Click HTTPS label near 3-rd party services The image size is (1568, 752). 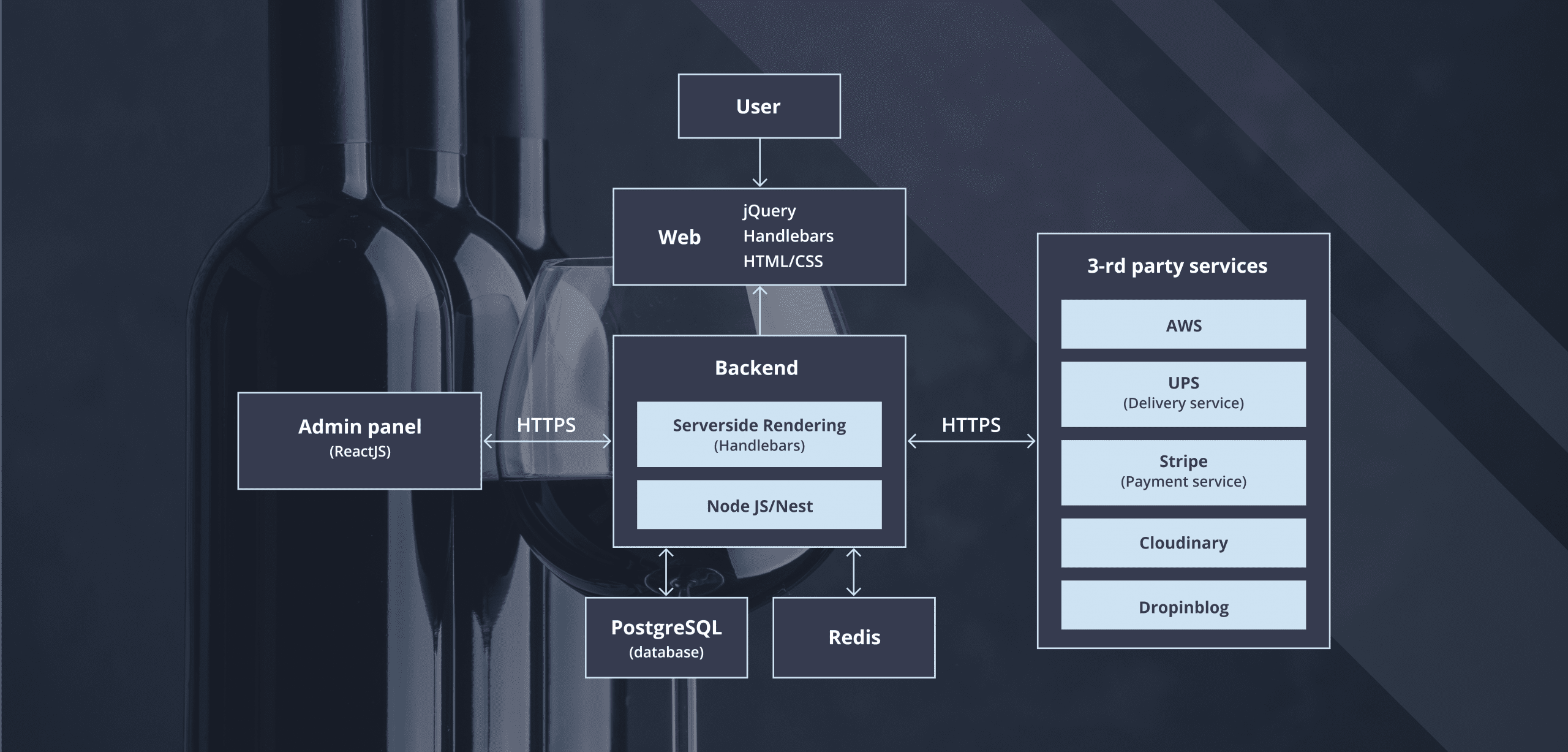pyautogui.click(x=971, y=425)
